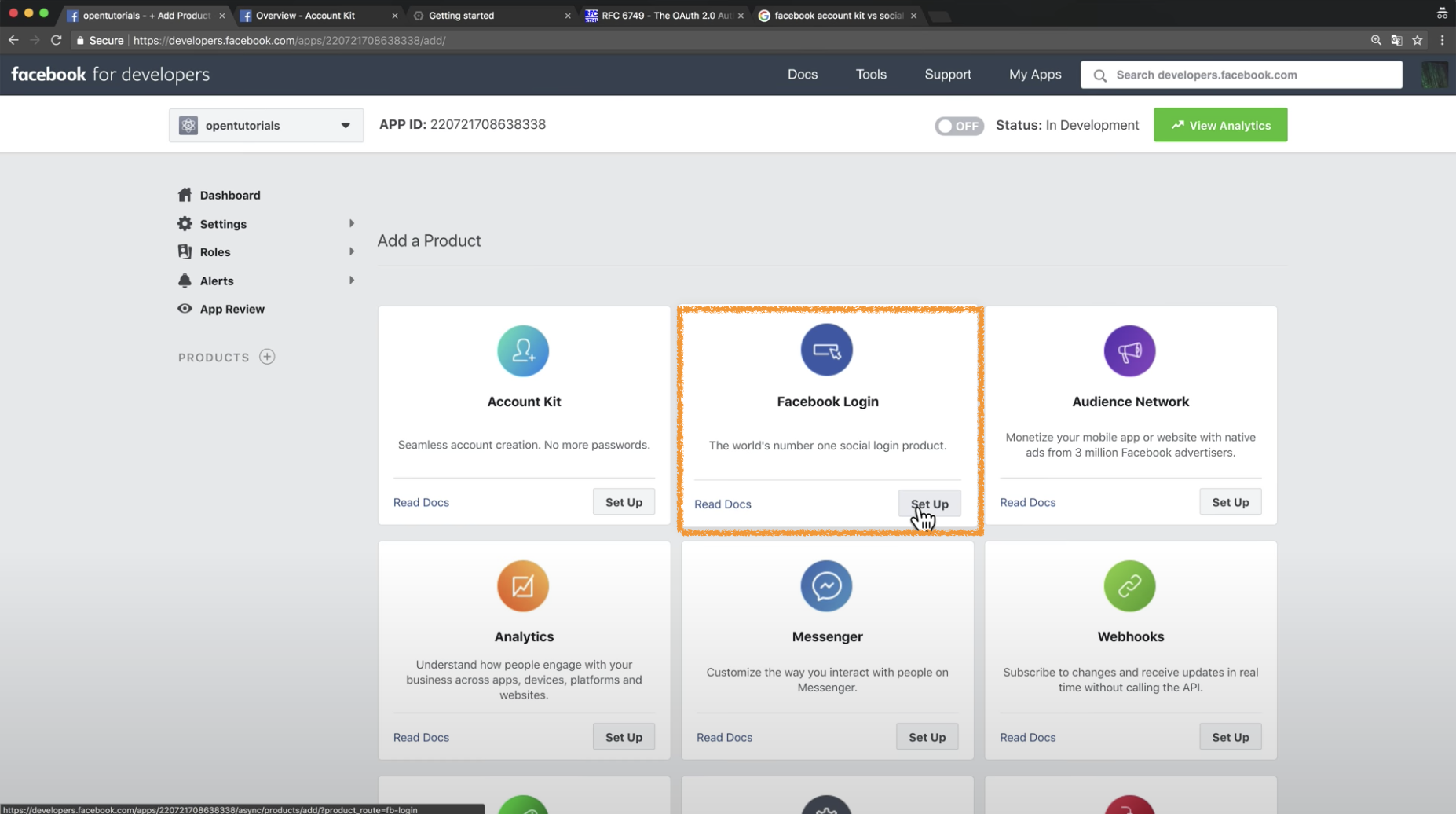1456x814 pixels.
Task: Open Dashboard in the sidebar
Action: click(230, 195)
